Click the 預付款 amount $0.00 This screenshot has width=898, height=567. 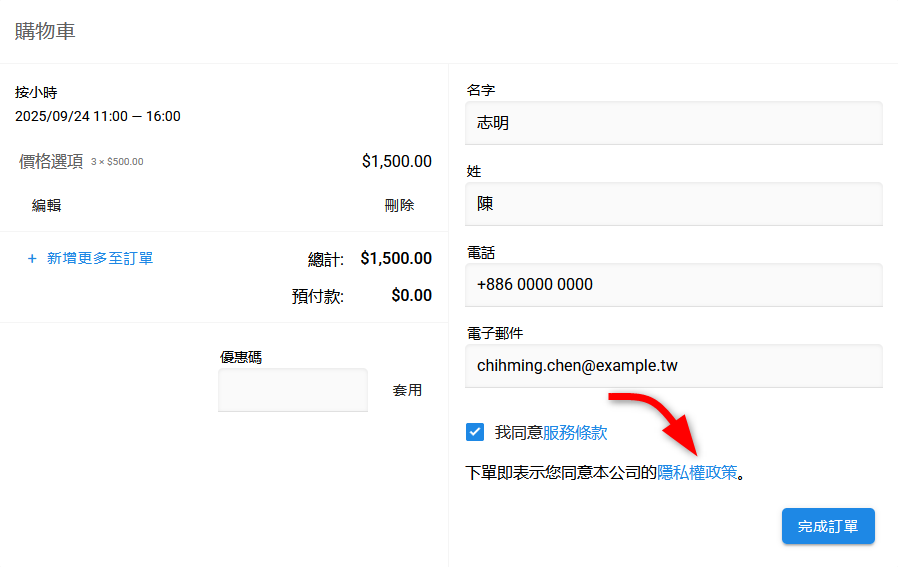pyautogui.click(x=411, y=296)
